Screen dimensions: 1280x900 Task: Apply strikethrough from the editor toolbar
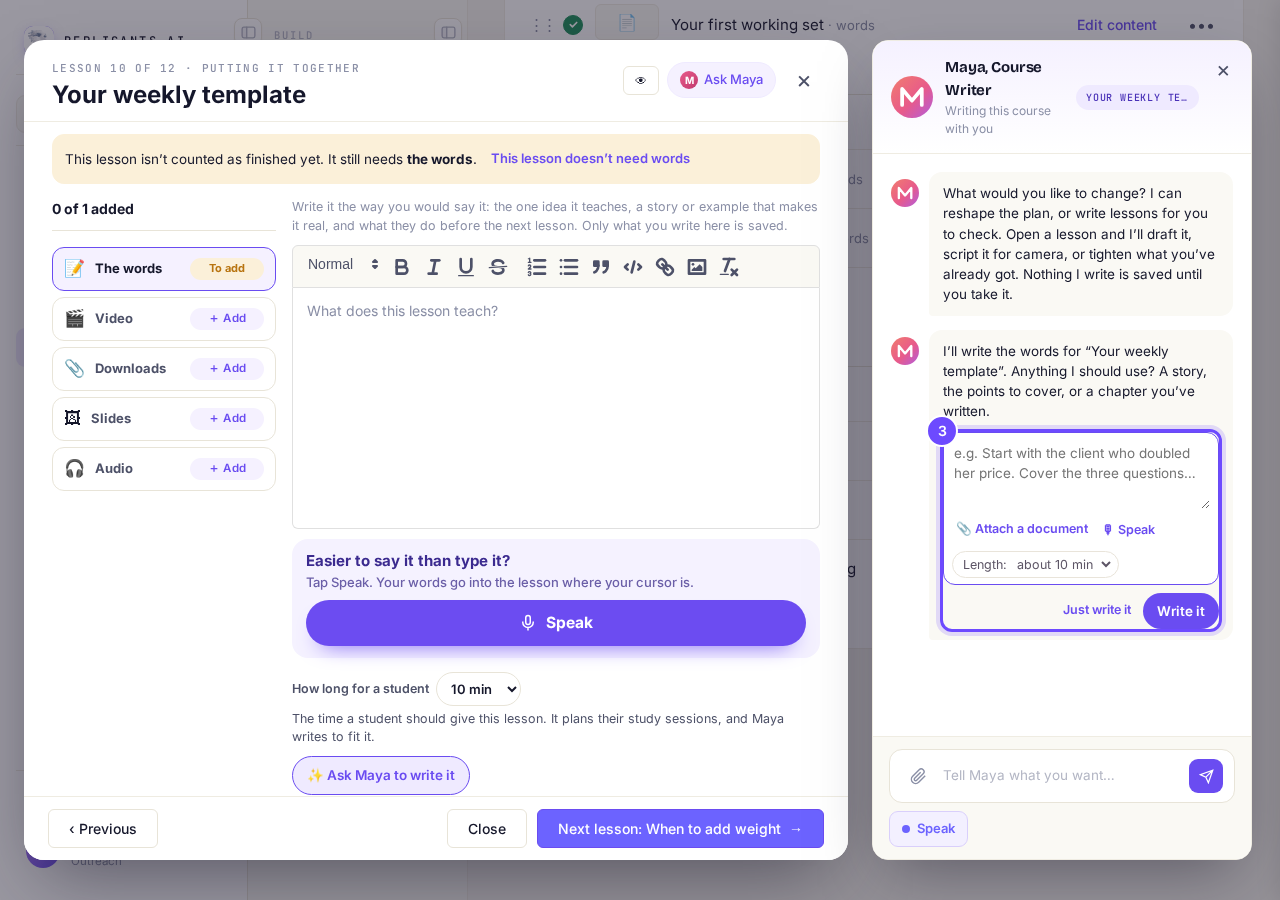click(x=498, y=267)
